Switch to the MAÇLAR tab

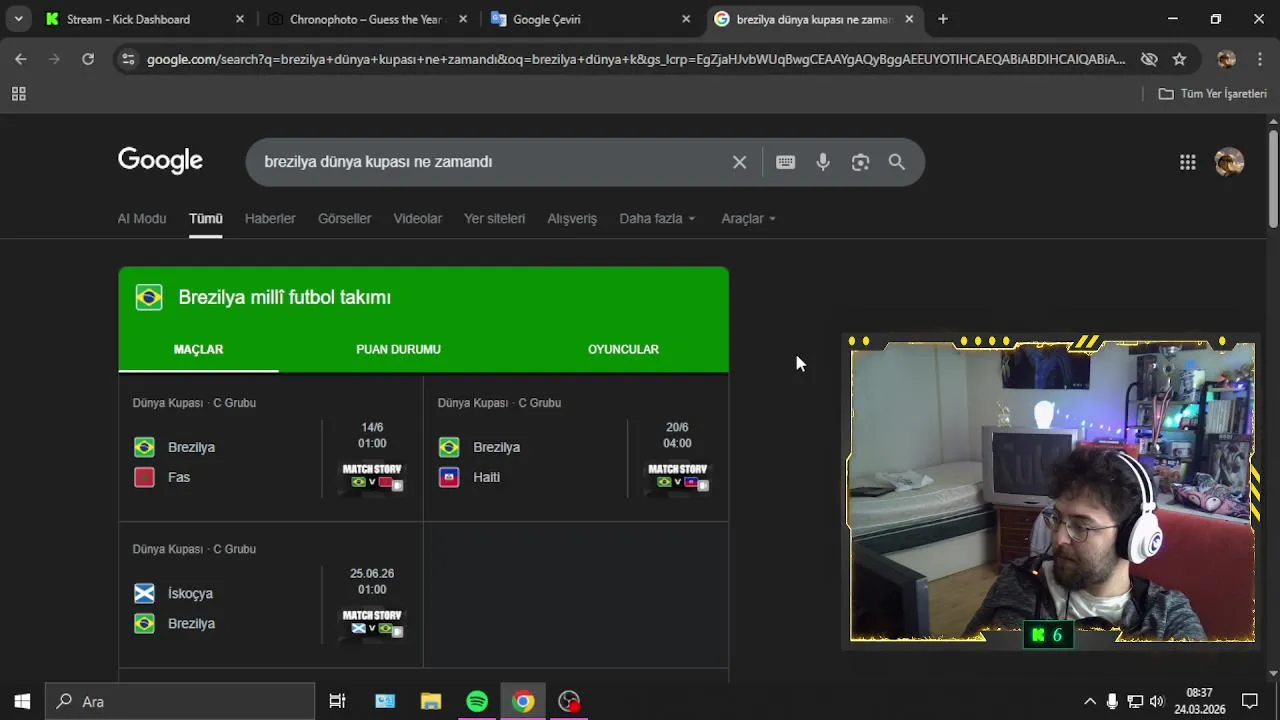coord(198,349)
